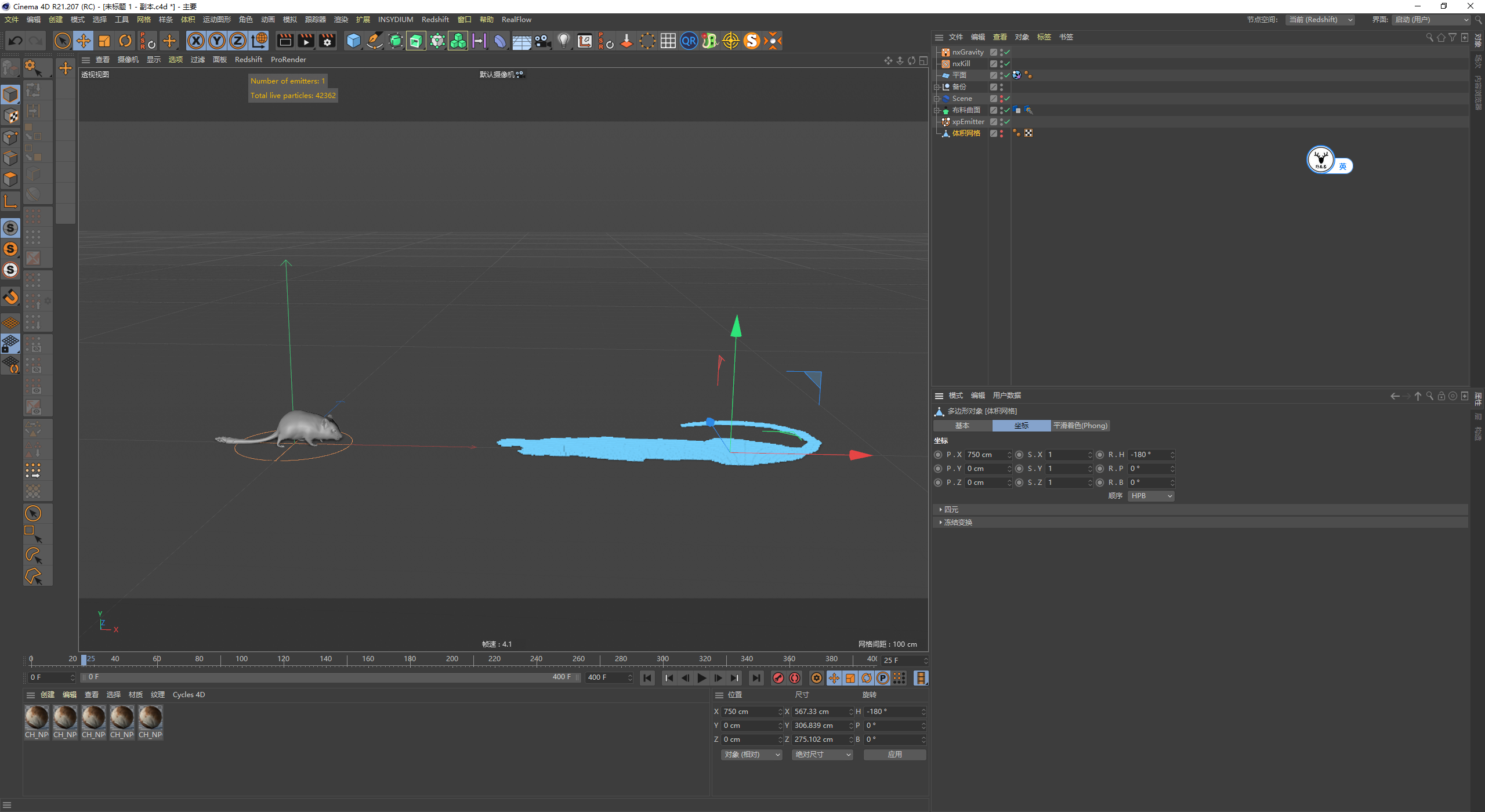Select the Rotate tool
This screenshot has height=812, width=1485.
point(125,41)
